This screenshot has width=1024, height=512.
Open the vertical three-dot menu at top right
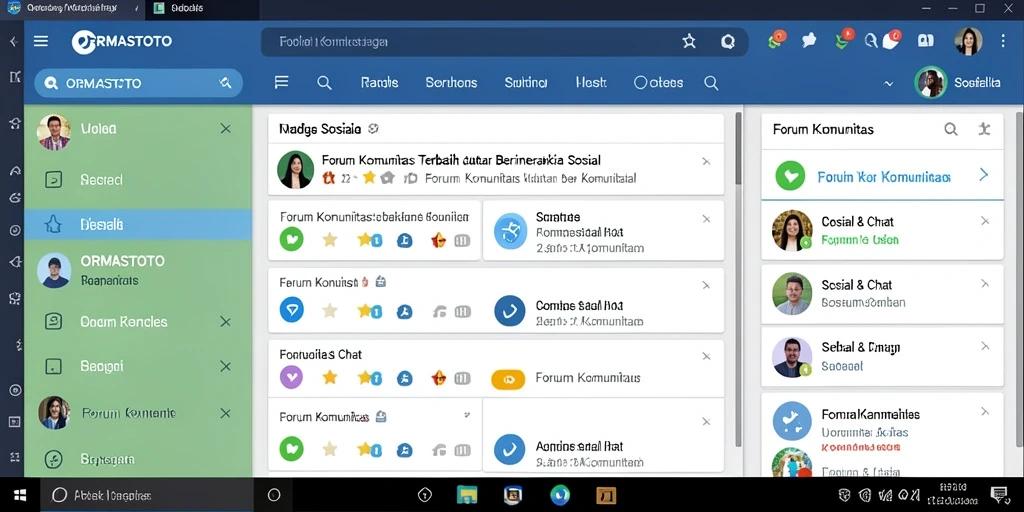coord(1003,41)
